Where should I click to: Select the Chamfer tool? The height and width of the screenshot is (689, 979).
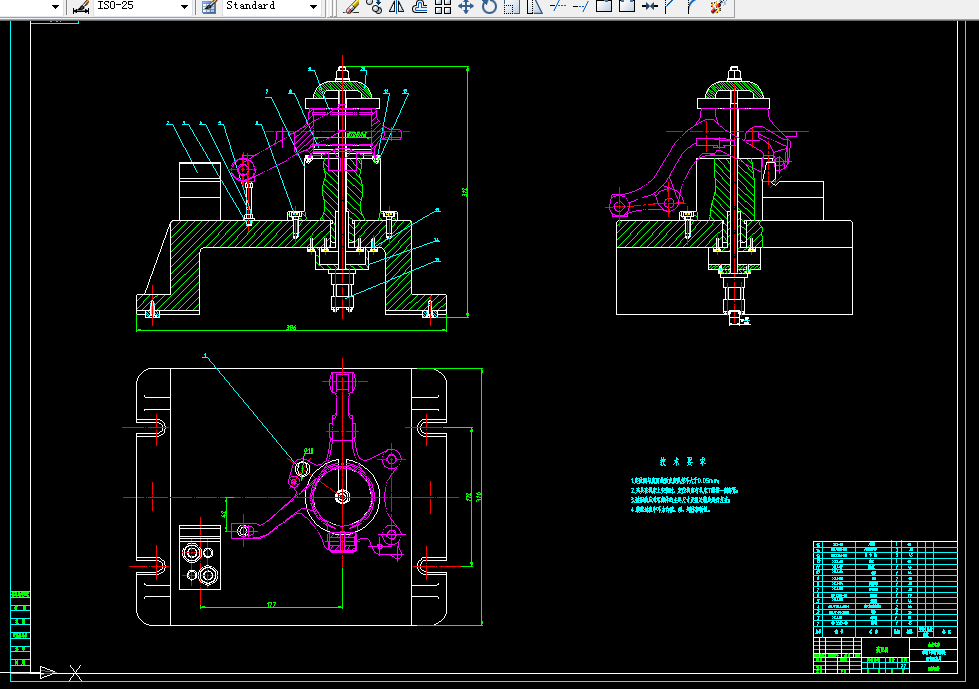pos(670,7)
